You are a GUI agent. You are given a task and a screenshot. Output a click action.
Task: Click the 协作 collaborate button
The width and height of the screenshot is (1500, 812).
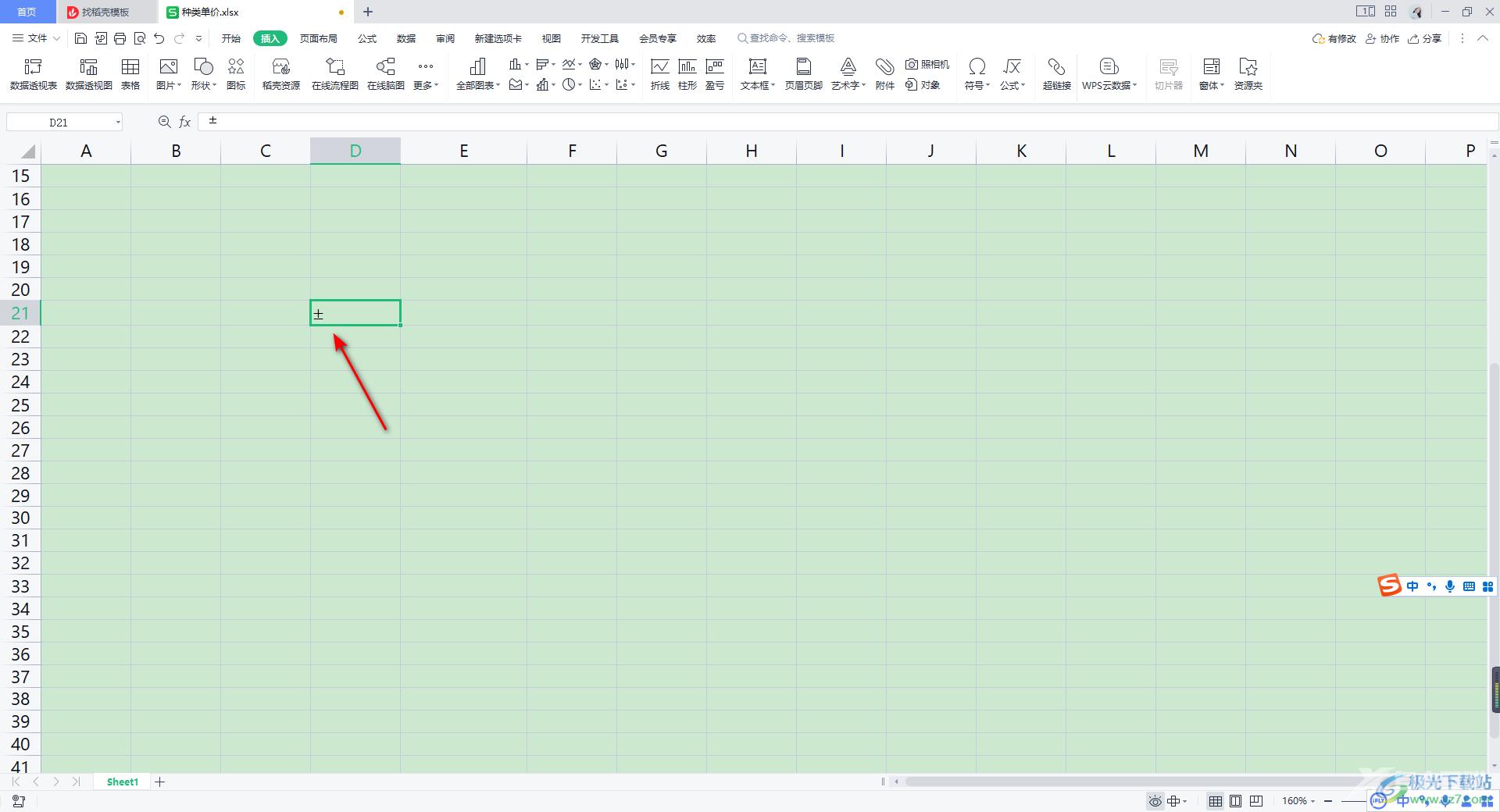pyautogui.click(x=1382, y=38)
